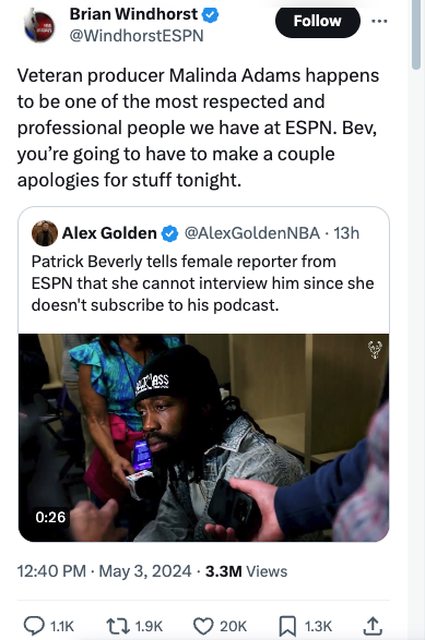
Task: Click the Follow button
Action: click(x=318, y=21)
